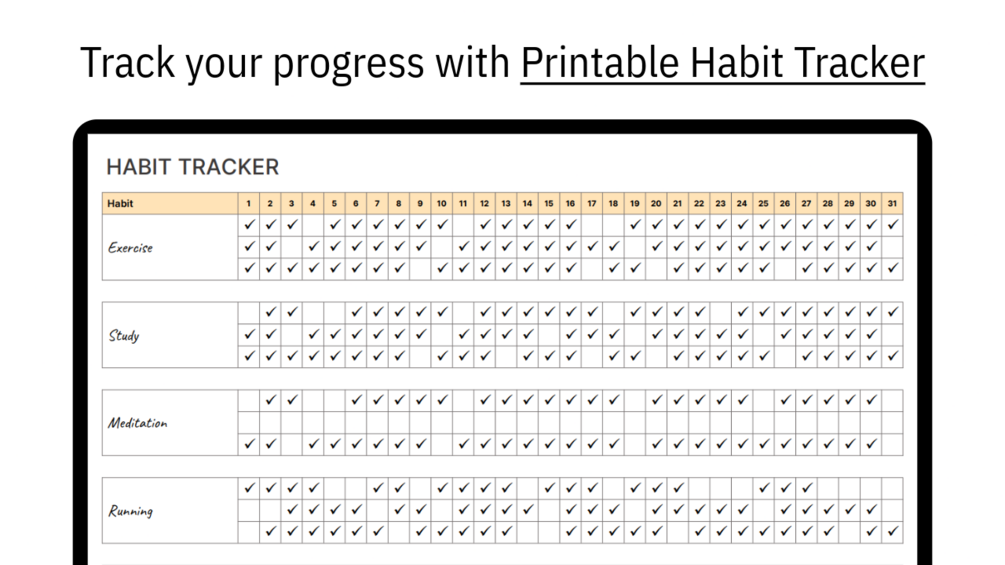The height and width of the screenshot is (565, 1005).
Task: Select the day 16 column header
Action: coord(570,203)
